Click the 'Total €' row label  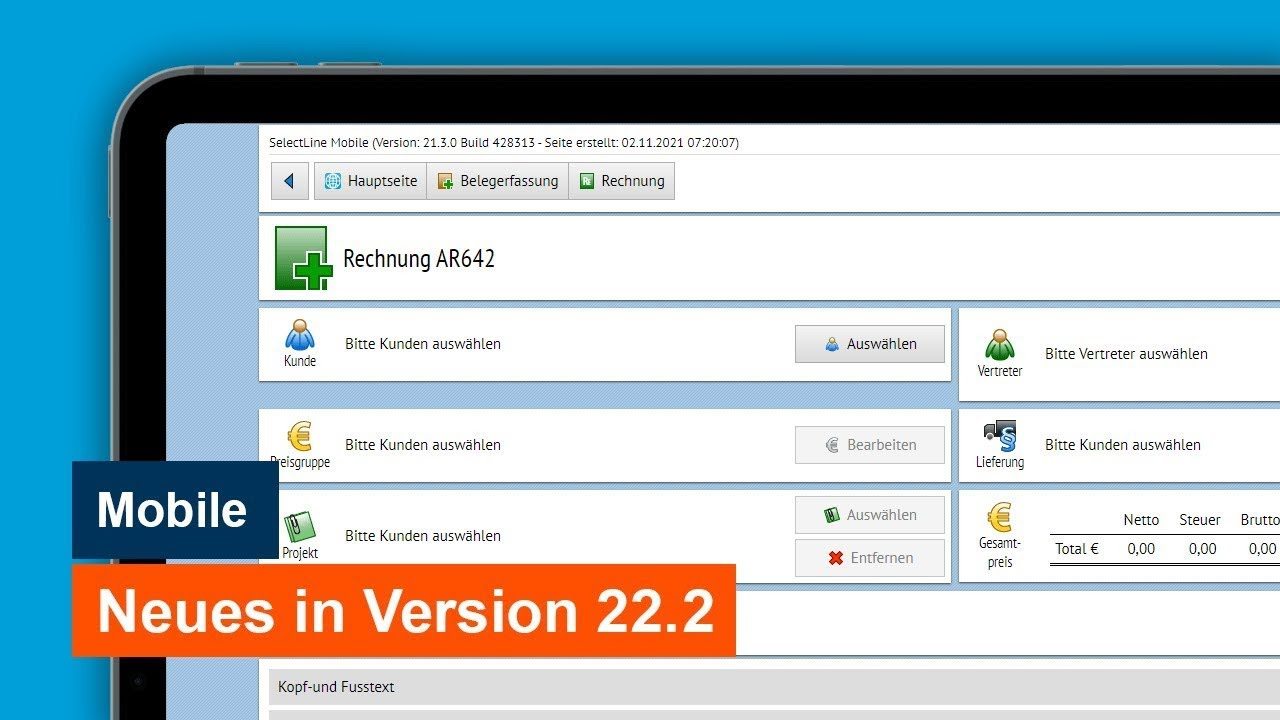coord(1077,549)
